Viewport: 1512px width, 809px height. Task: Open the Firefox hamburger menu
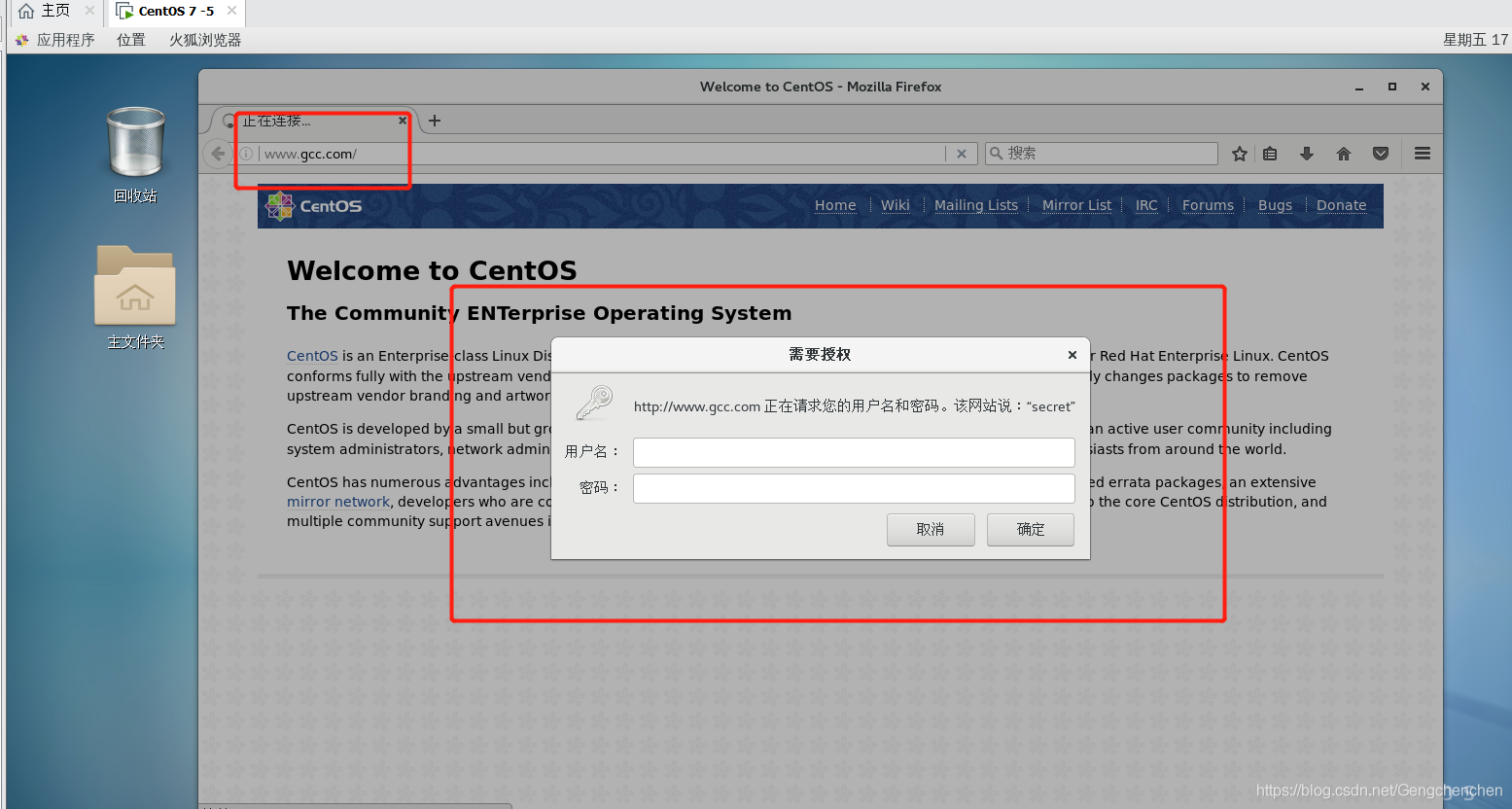1423,154
